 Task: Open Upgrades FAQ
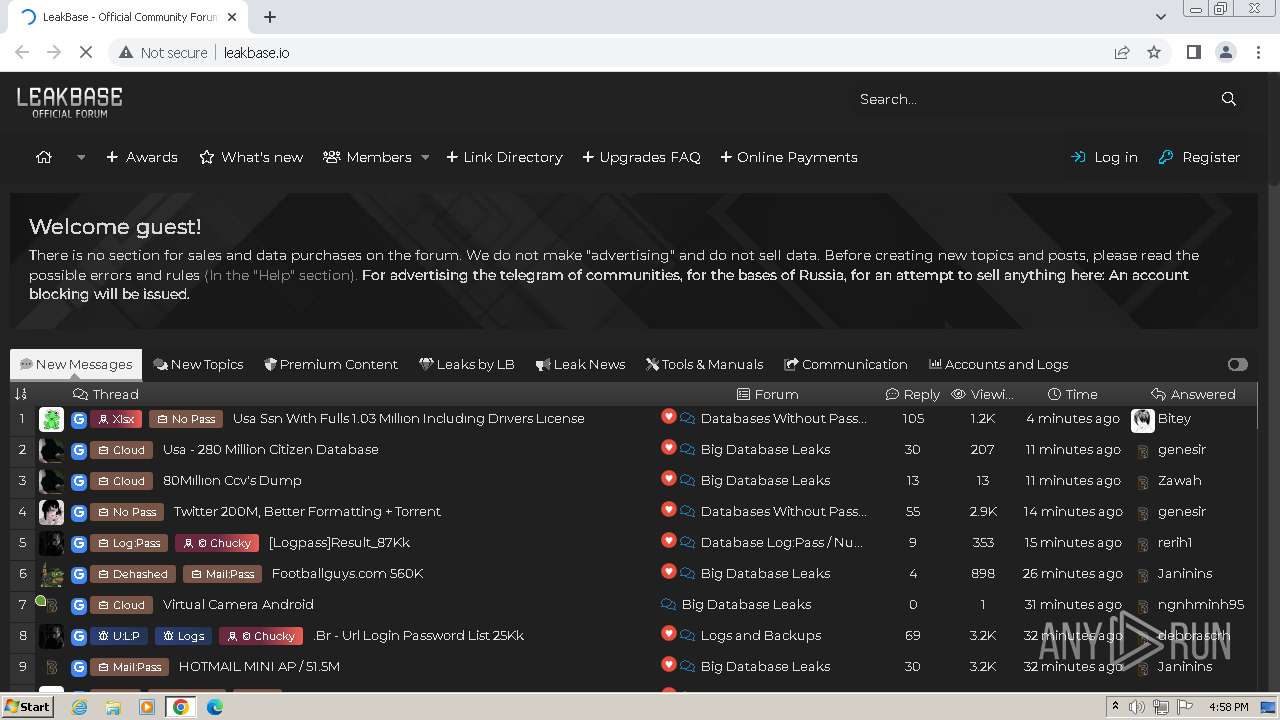coord(641,157)
